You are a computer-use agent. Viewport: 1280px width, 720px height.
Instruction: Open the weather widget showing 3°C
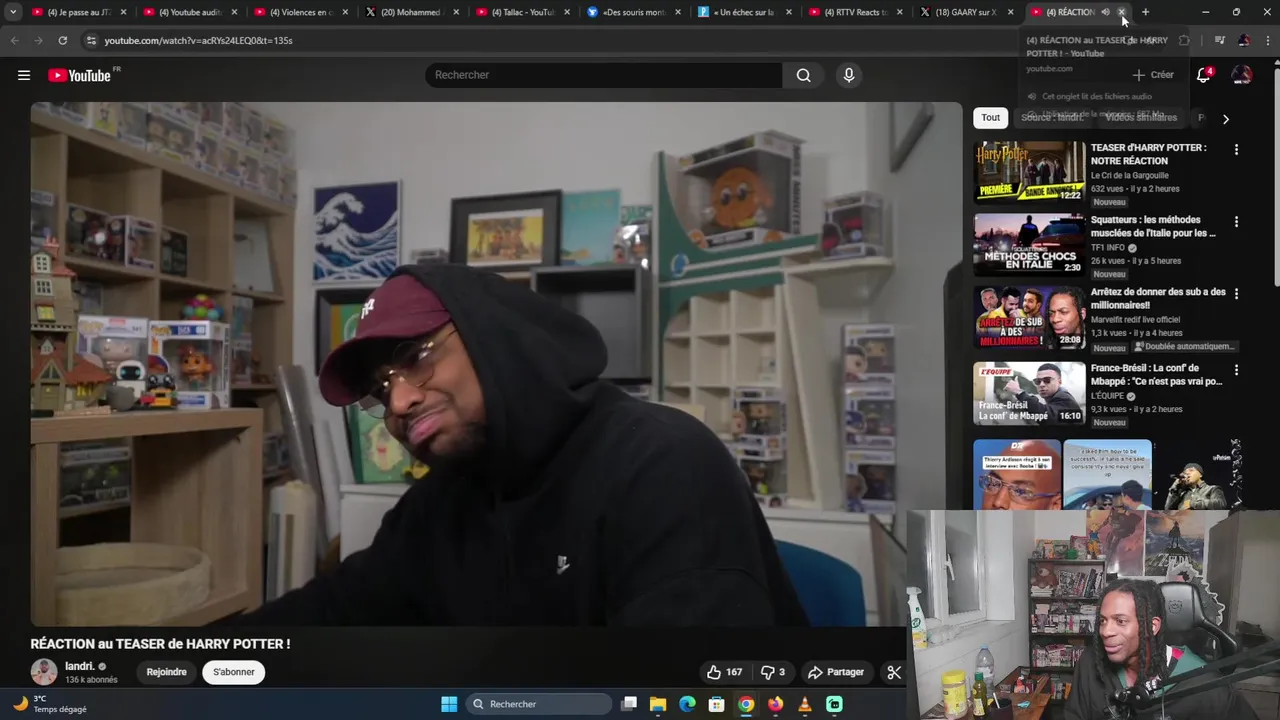tap(50, 704)
